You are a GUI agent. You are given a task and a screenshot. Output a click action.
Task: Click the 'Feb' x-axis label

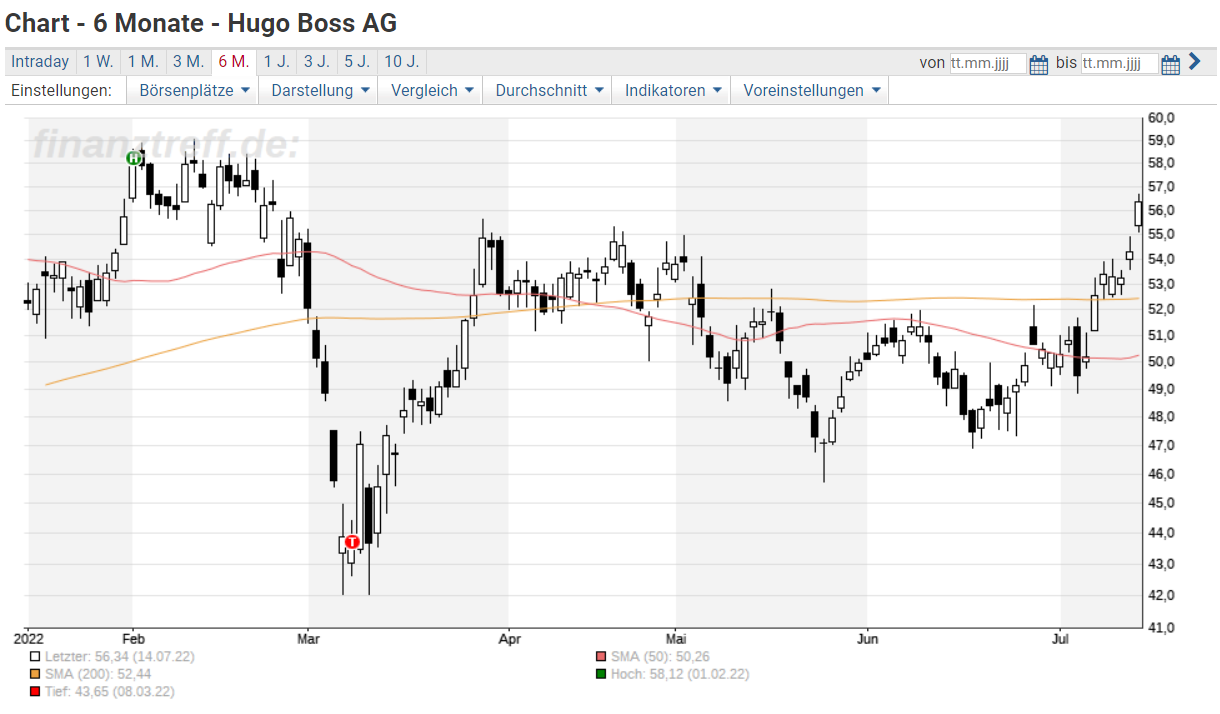coord(133,637)
